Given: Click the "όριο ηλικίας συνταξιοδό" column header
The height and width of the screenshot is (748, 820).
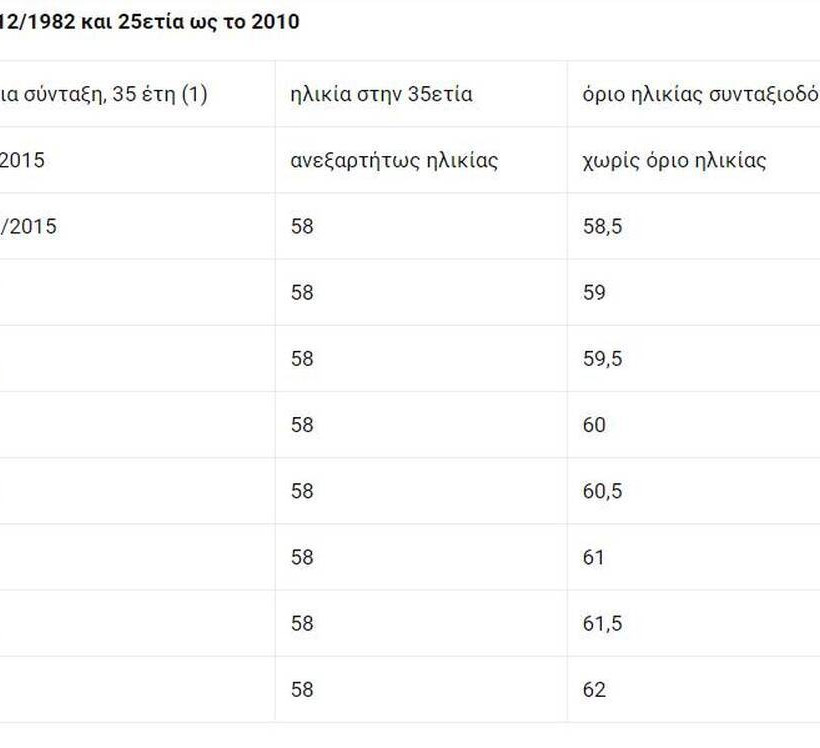Looking at the screenshot, I should (x=700, y=95).
